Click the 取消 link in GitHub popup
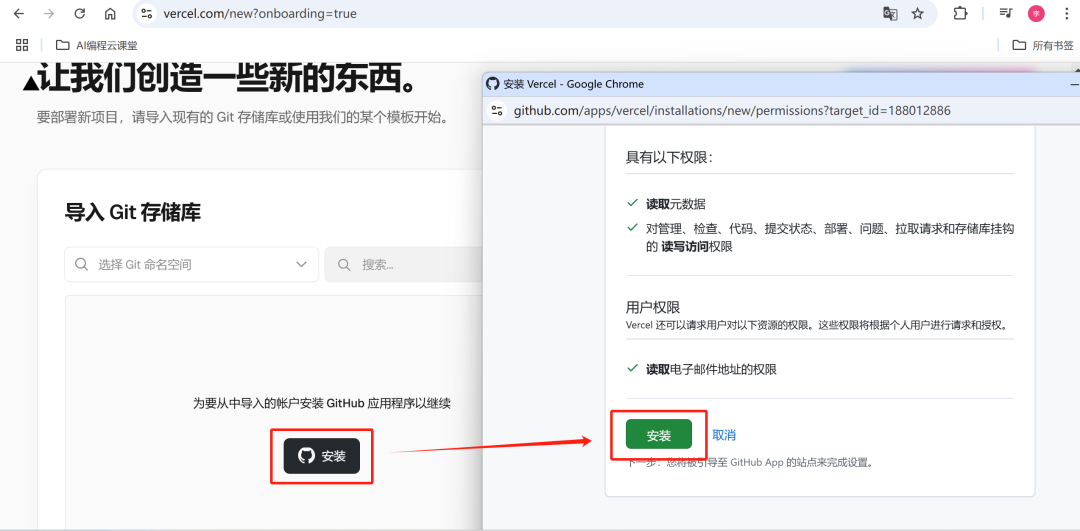This screenshot has height=531, width=1080. coord(724,435)
